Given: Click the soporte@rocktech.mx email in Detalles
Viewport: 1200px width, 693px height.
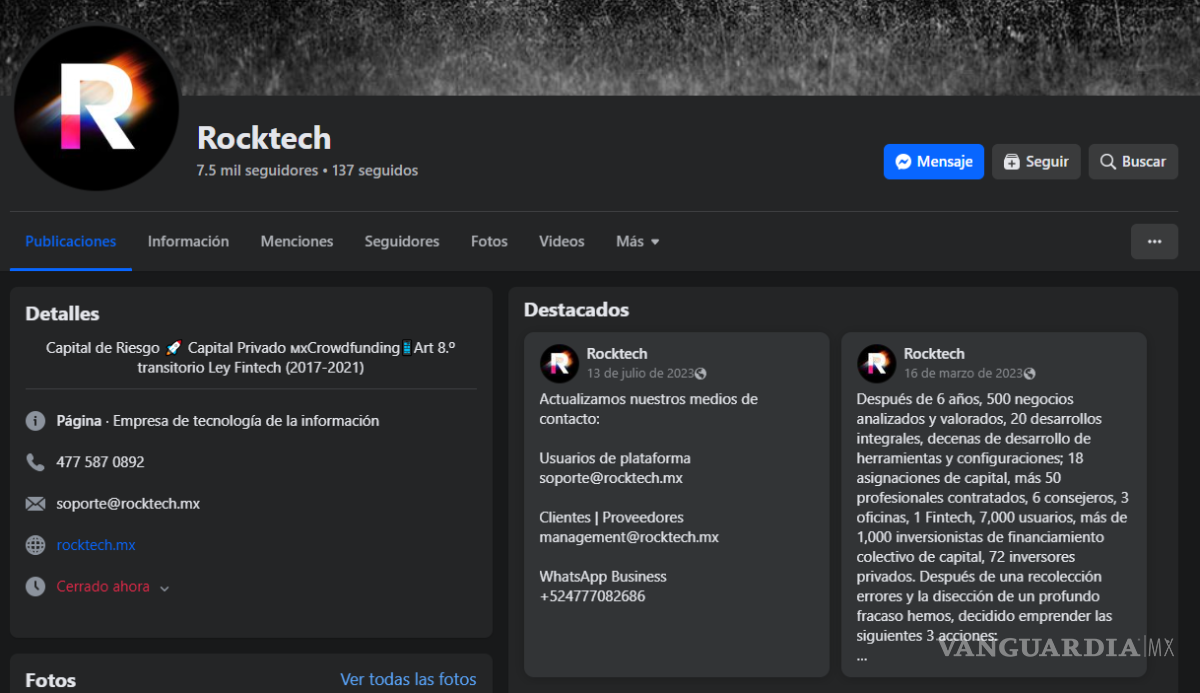Looking at the screenshot, I should 128,503.
